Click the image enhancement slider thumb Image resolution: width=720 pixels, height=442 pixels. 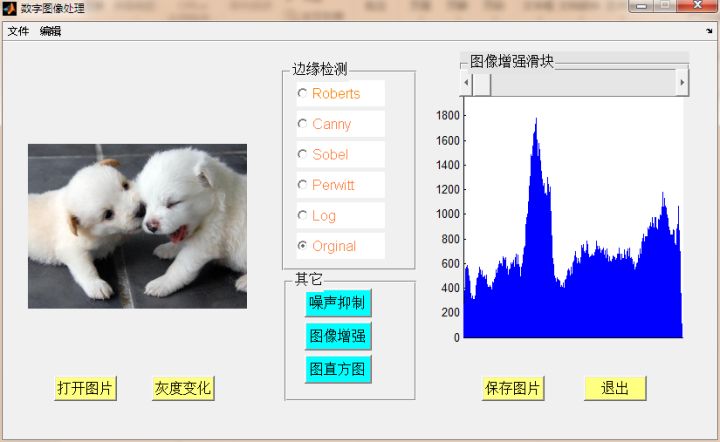[482, 83]
